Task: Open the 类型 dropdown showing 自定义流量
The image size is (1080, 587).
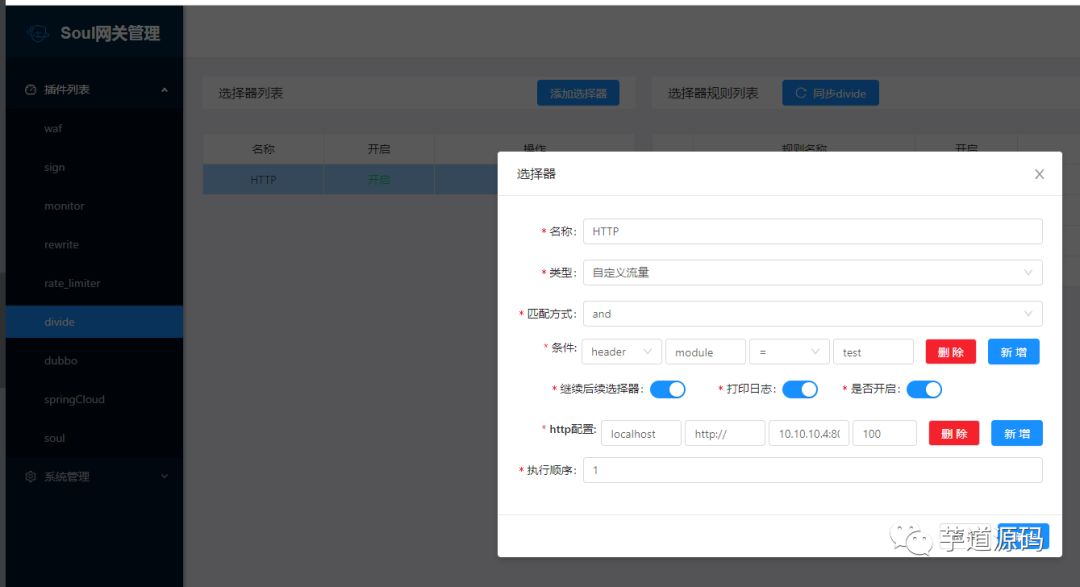Action: pyautogui.click(x=812, y=273)
